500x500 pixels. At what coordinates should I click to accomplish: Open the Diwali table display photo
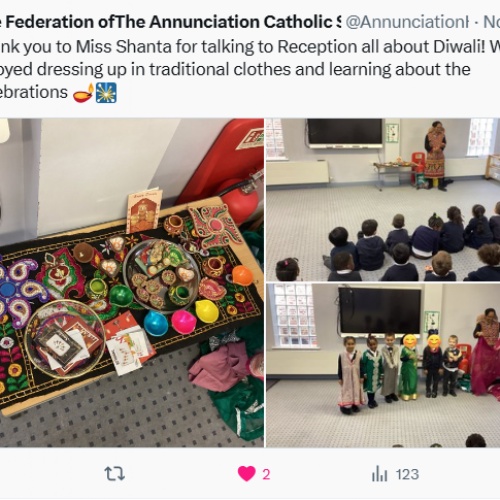click(x=132, y=283)
